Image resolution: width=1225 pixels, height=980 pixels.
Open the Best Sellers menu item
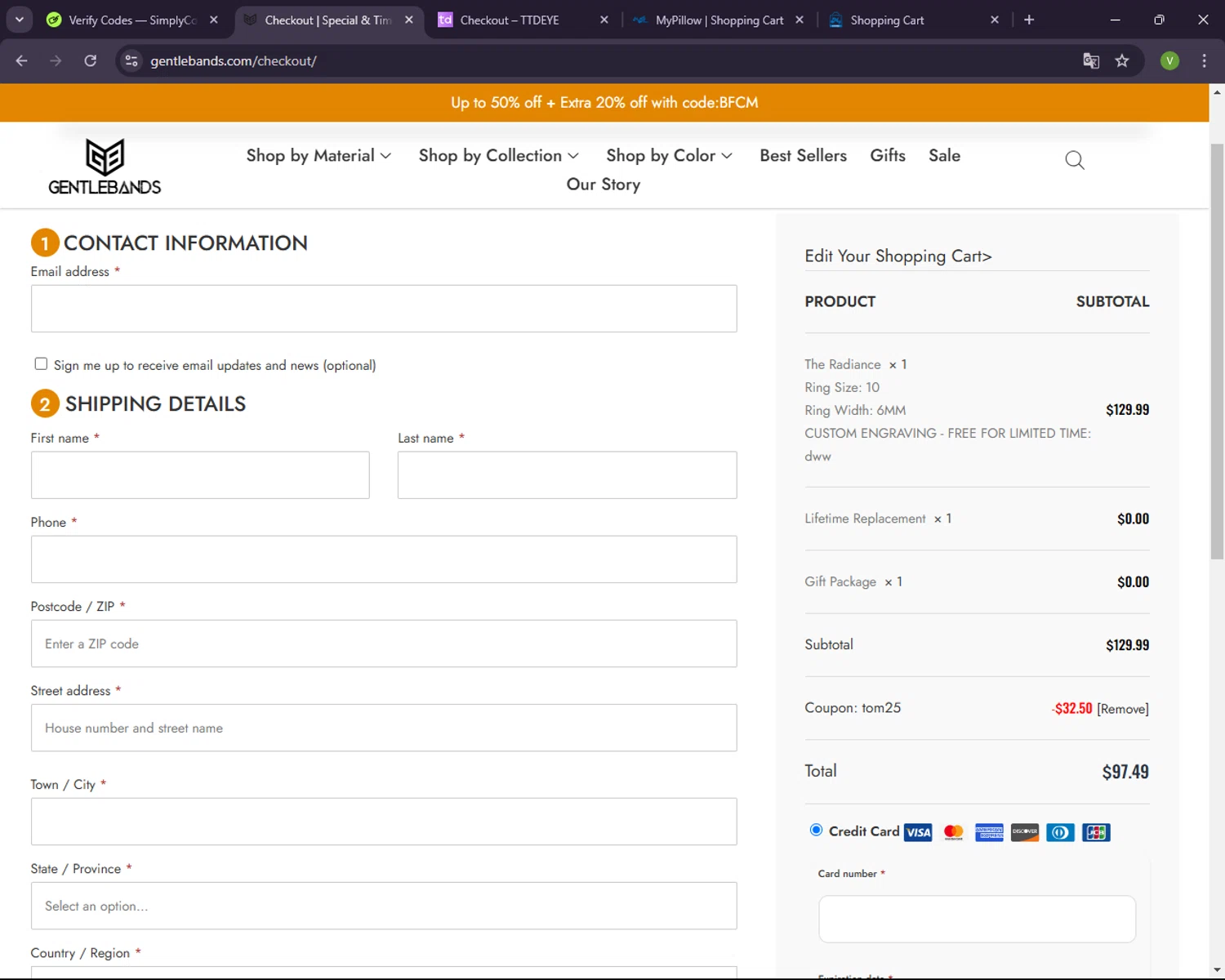click(803, 155)
